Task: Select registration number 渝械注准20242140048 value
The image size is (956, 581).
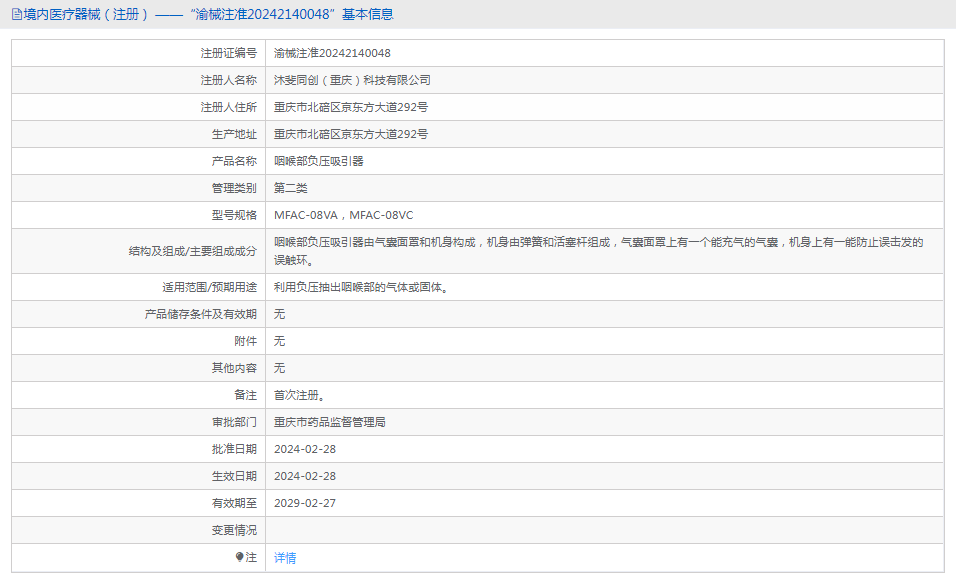Action: point(332,53)
